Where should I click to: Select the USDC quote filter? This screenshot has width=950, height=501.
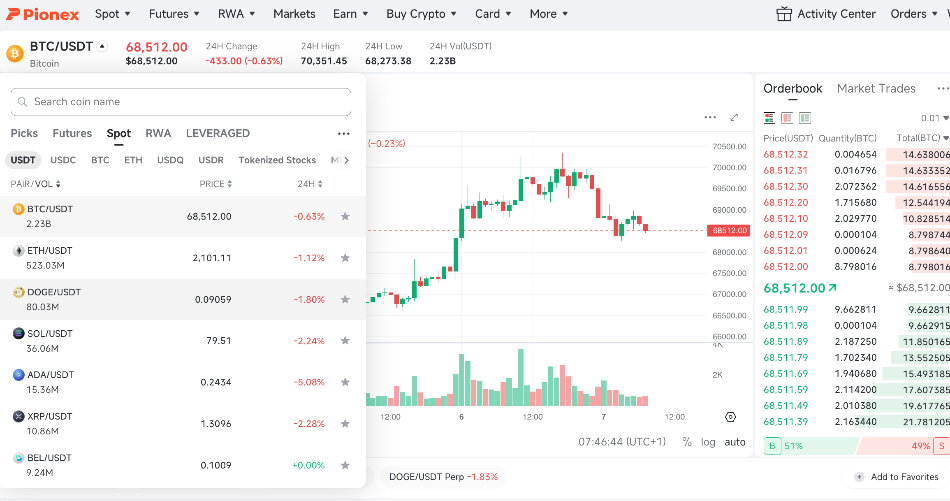point(63,160)
